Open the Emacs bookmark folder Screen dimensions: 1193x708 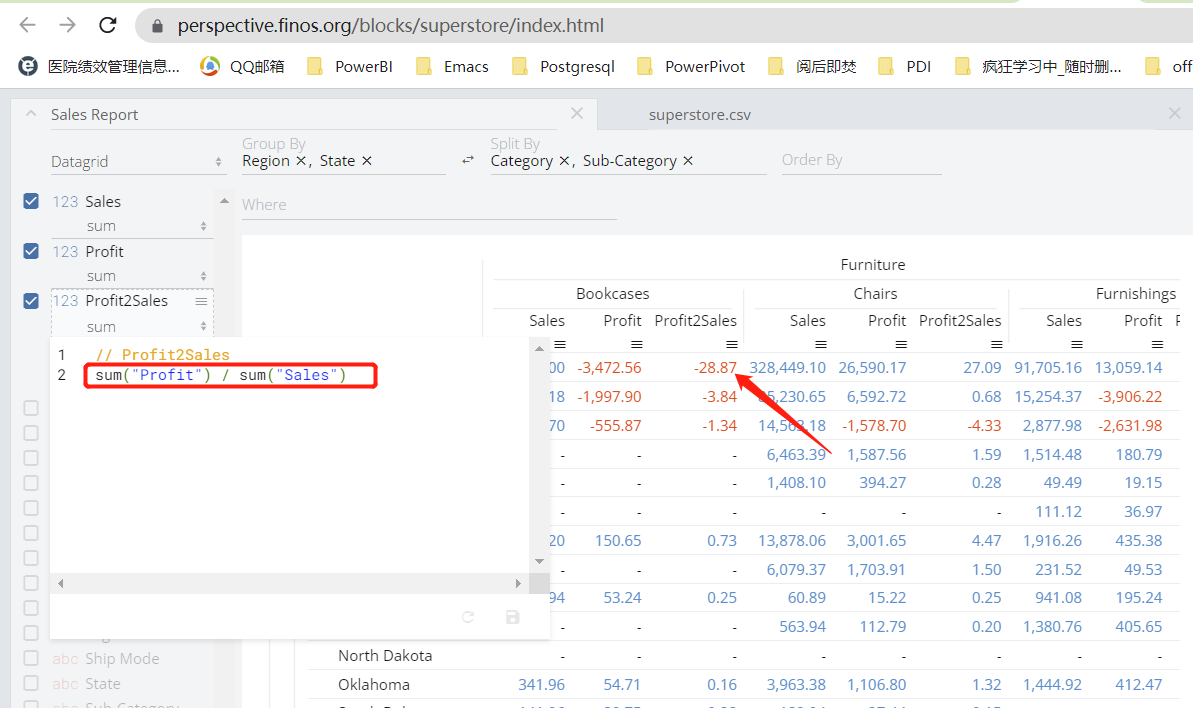[x=452, y=67]
